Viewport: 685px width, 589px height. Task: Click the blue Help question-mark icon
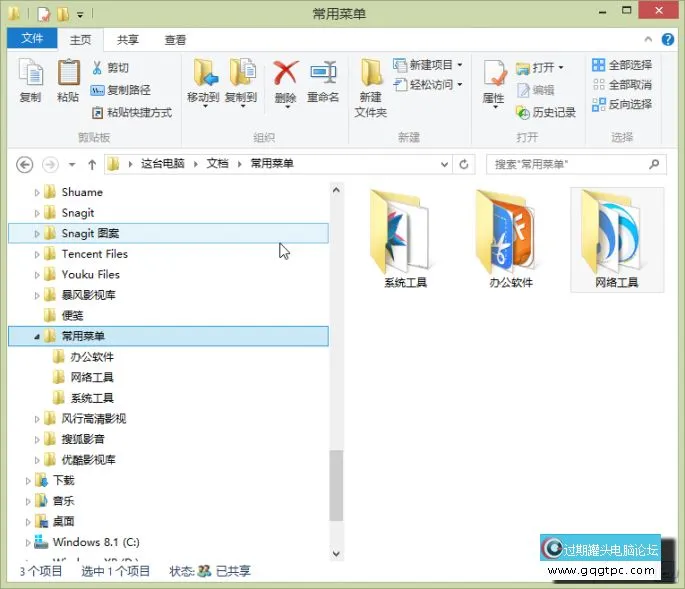click(668, 39)
